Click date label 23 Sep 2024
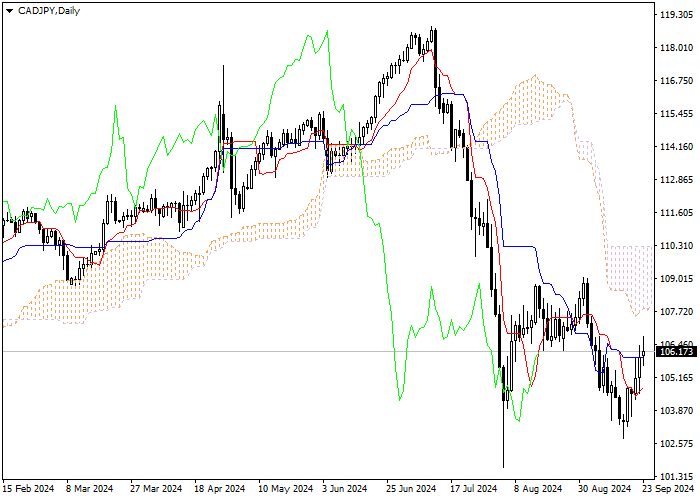Image resolution: width=700 pixels, height=500 pixels. coord(668,489)
